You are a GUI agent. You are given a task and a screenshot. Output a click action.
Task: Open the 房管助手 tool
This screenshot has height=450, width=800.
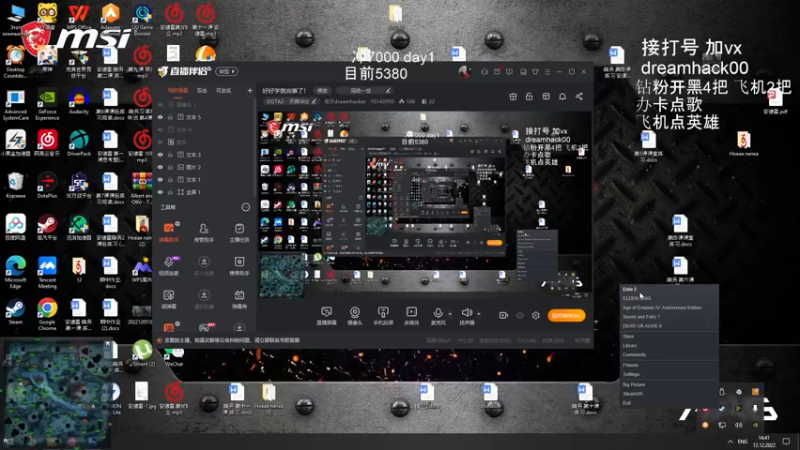204,232
